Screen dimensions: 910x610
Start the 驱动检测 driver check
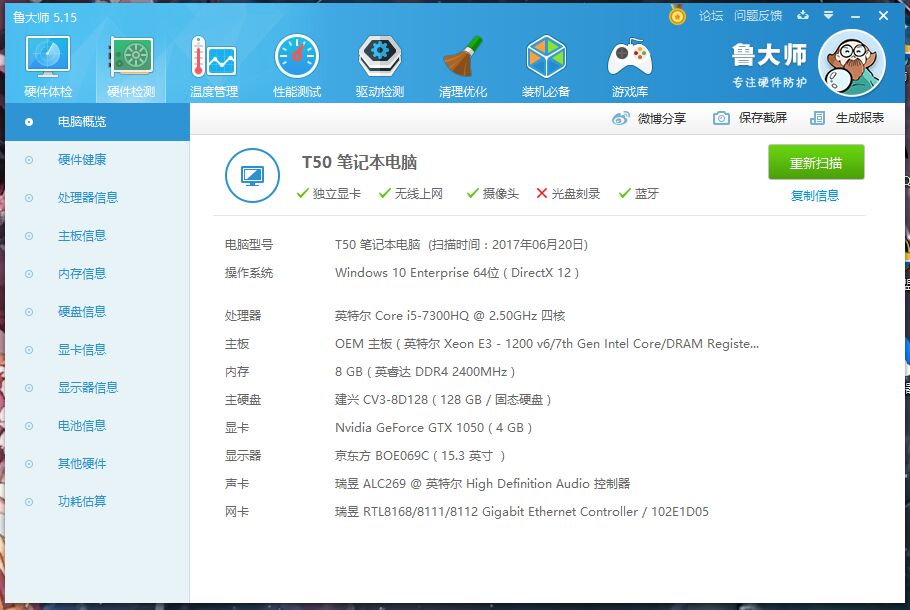379,63
